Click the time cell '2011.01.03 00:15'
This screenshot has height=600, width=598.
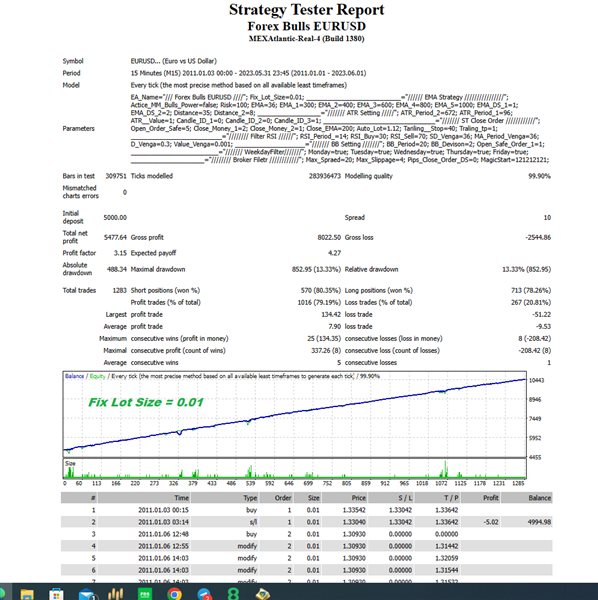tap(163, 510)
